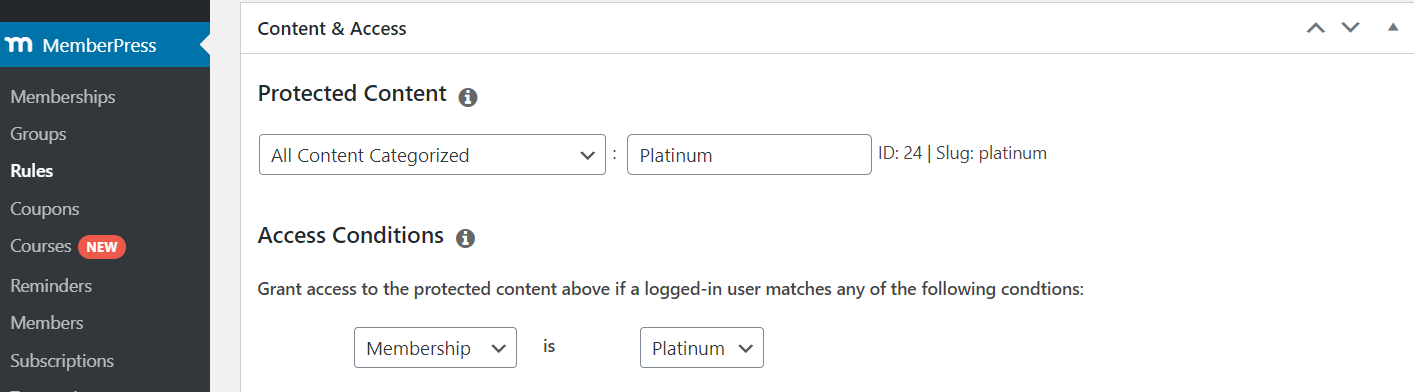Go to Subscriptions in sidebar
This screenshot has height=392, width=1414.
(62, 361)
